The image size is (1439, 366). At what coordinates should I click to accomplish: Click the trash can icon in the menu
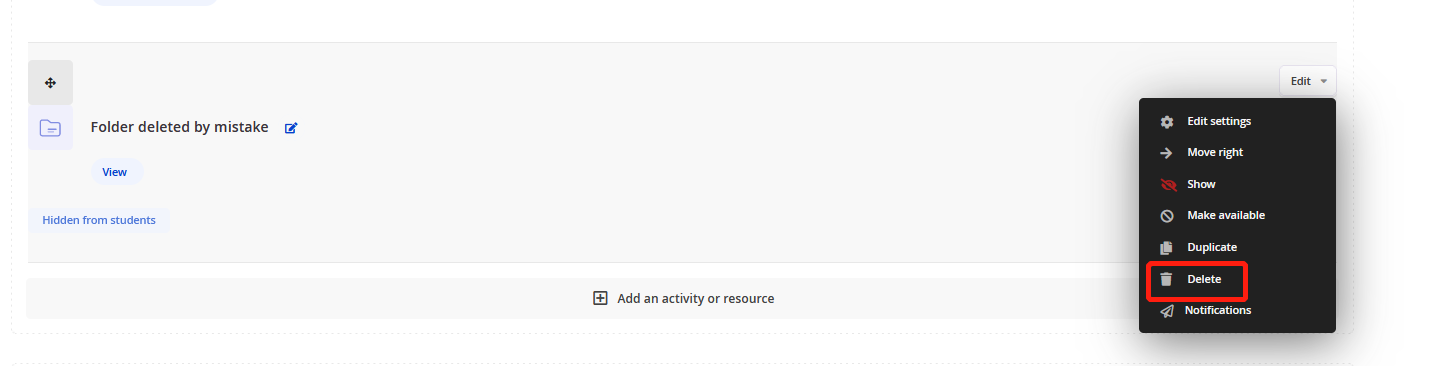click(1166, 279)
